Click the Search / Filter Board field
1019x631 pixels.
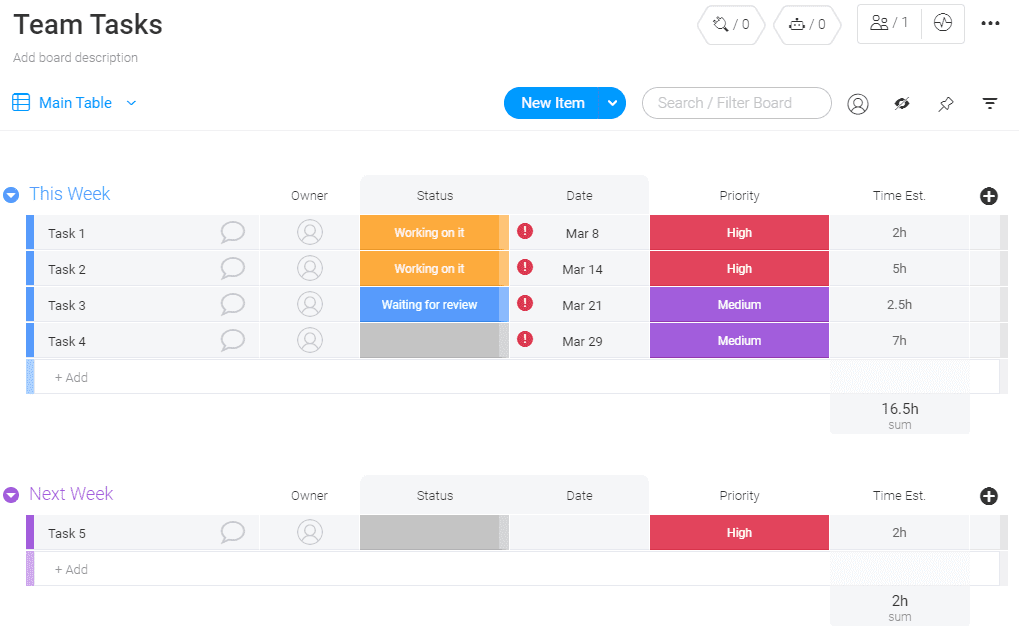736,103
